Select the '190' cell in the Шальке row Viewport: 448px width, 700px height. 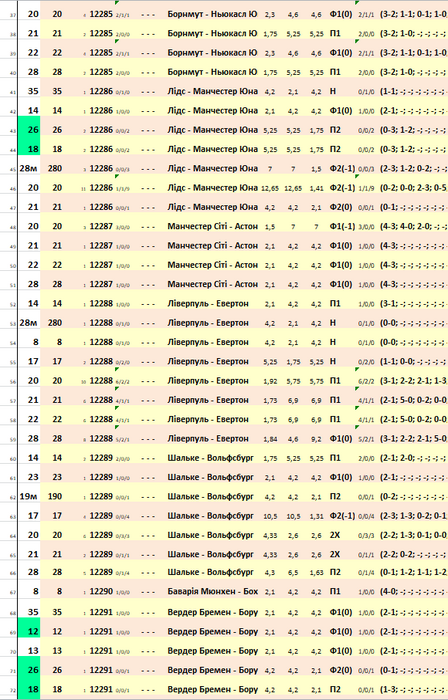coord(55,496)
